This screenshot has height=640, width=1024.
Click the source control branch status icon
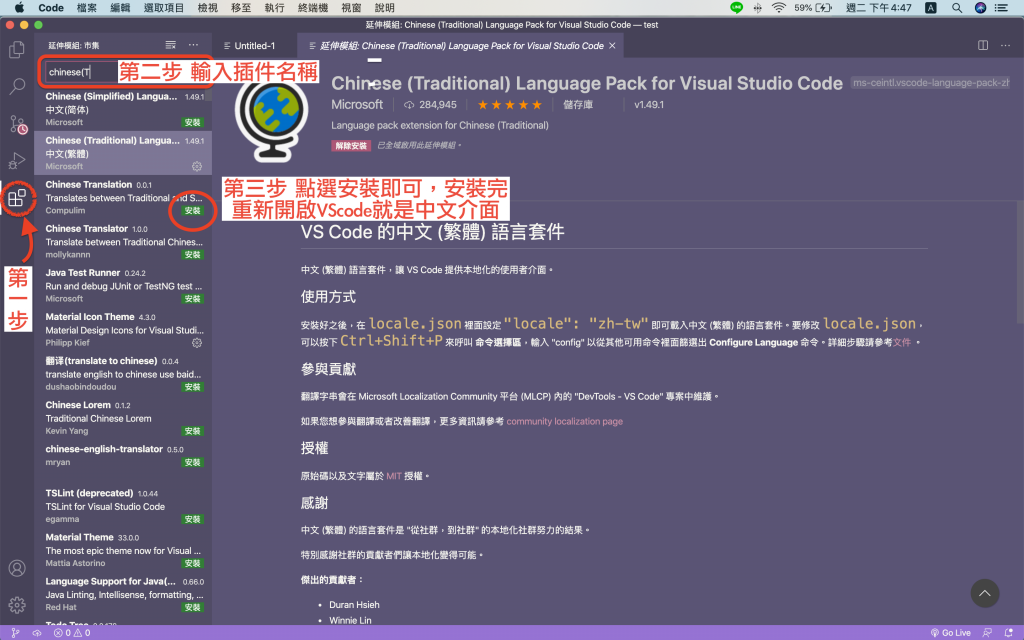15,633
